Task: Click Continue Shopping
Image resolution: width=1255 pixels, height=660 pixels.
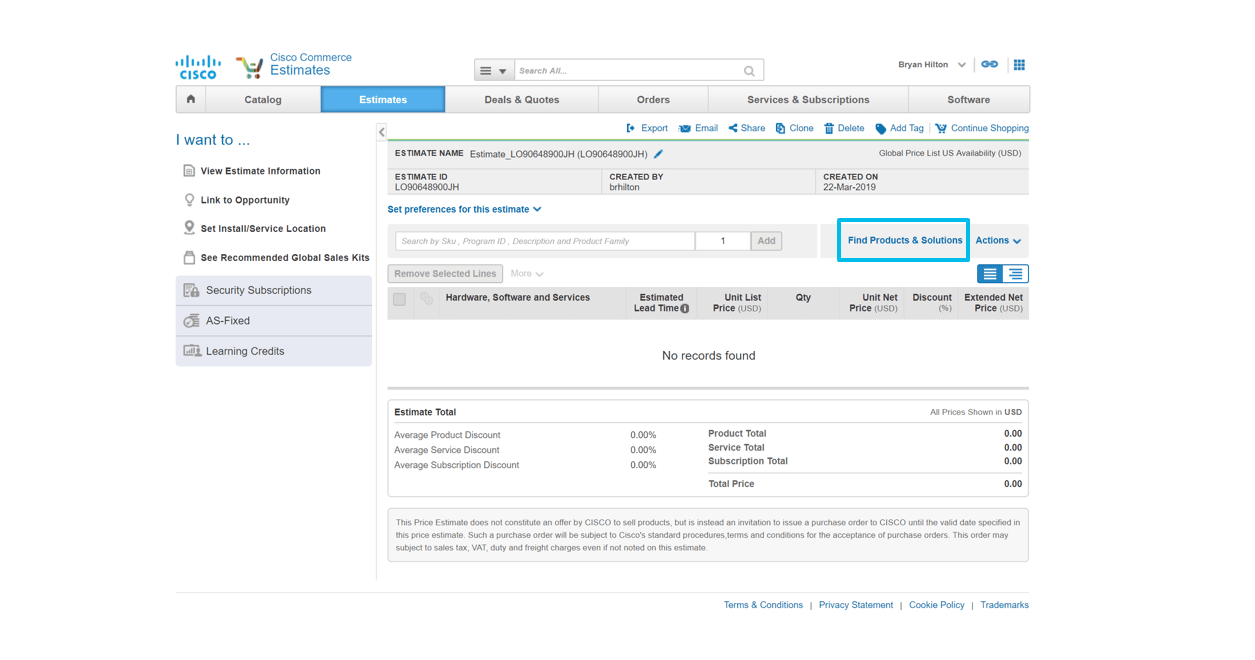Action: [982, 128]
